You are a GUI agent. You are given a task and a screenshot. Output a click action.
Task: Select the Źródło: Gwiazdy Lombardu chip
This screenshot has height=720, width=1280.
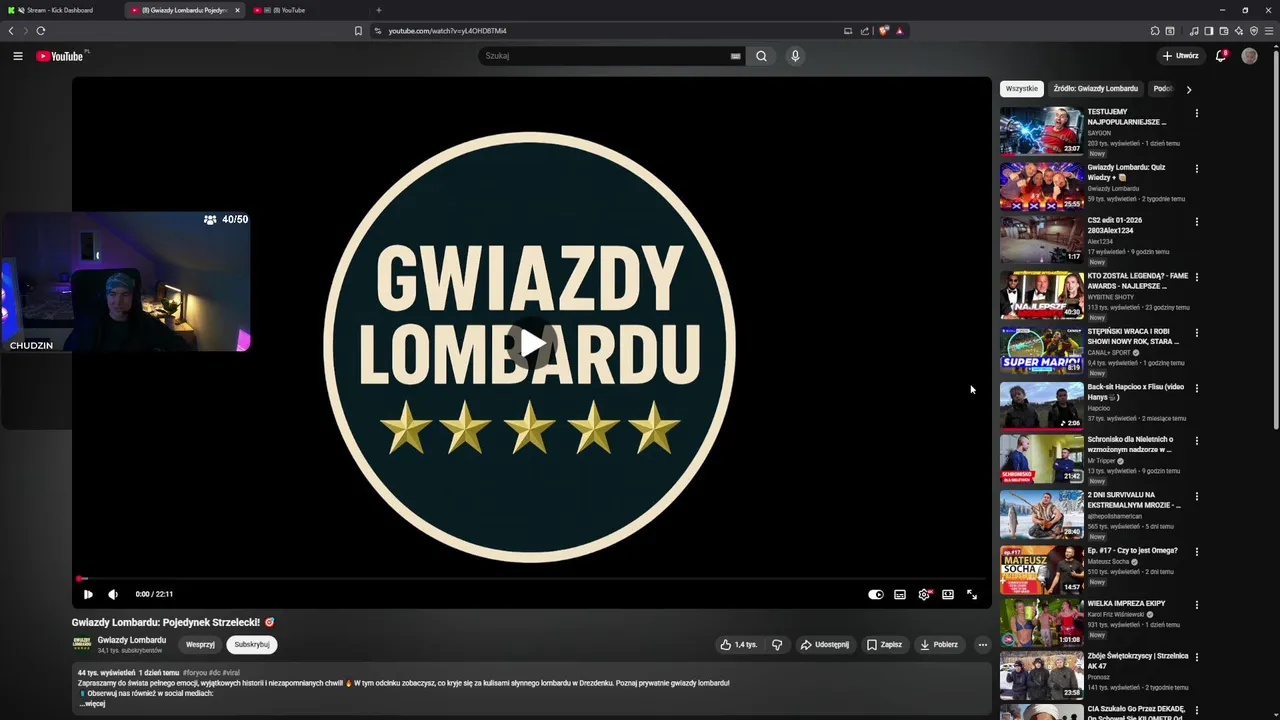[x=1095, y=89]
